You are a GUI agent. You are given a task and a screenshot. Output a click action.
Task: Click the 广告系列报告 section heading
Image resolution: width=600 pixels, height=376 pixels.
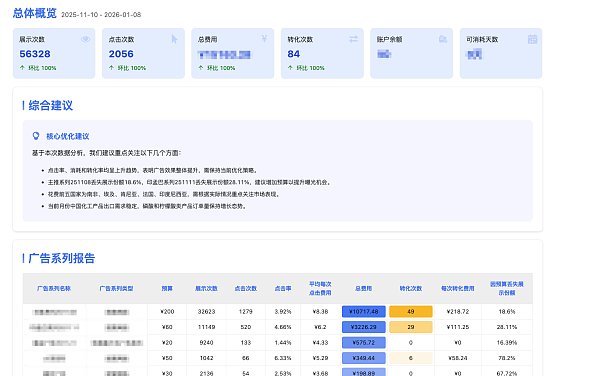(62, 258)
